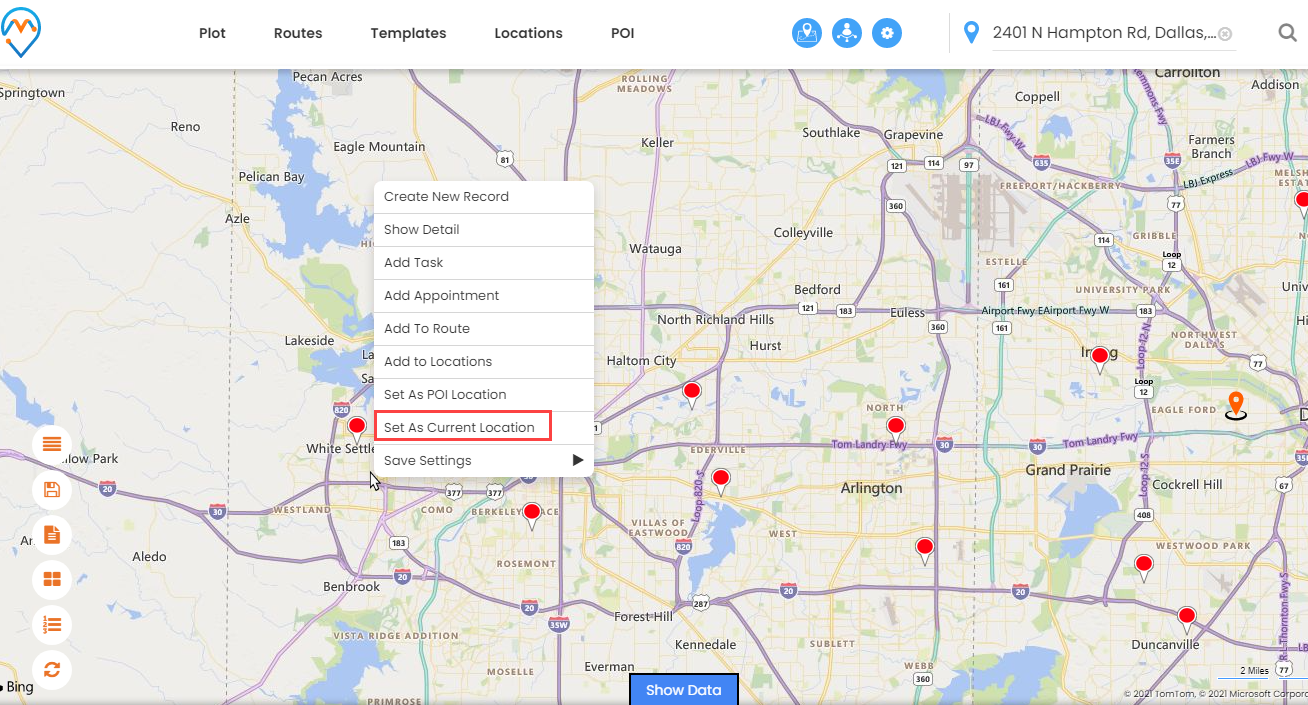This screenshot has height=705, width=1308.
Task: Open settings with the blue gear icon
Action: tap(887, 33)
